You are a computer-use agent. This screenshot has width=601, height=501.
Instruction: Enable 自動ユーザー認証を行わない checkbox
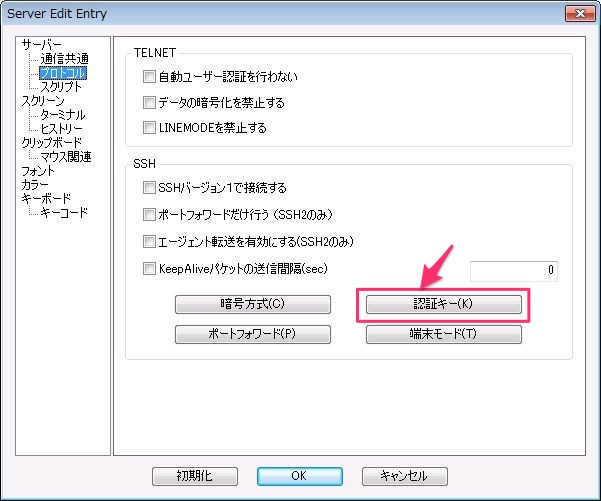coord(150,76)
